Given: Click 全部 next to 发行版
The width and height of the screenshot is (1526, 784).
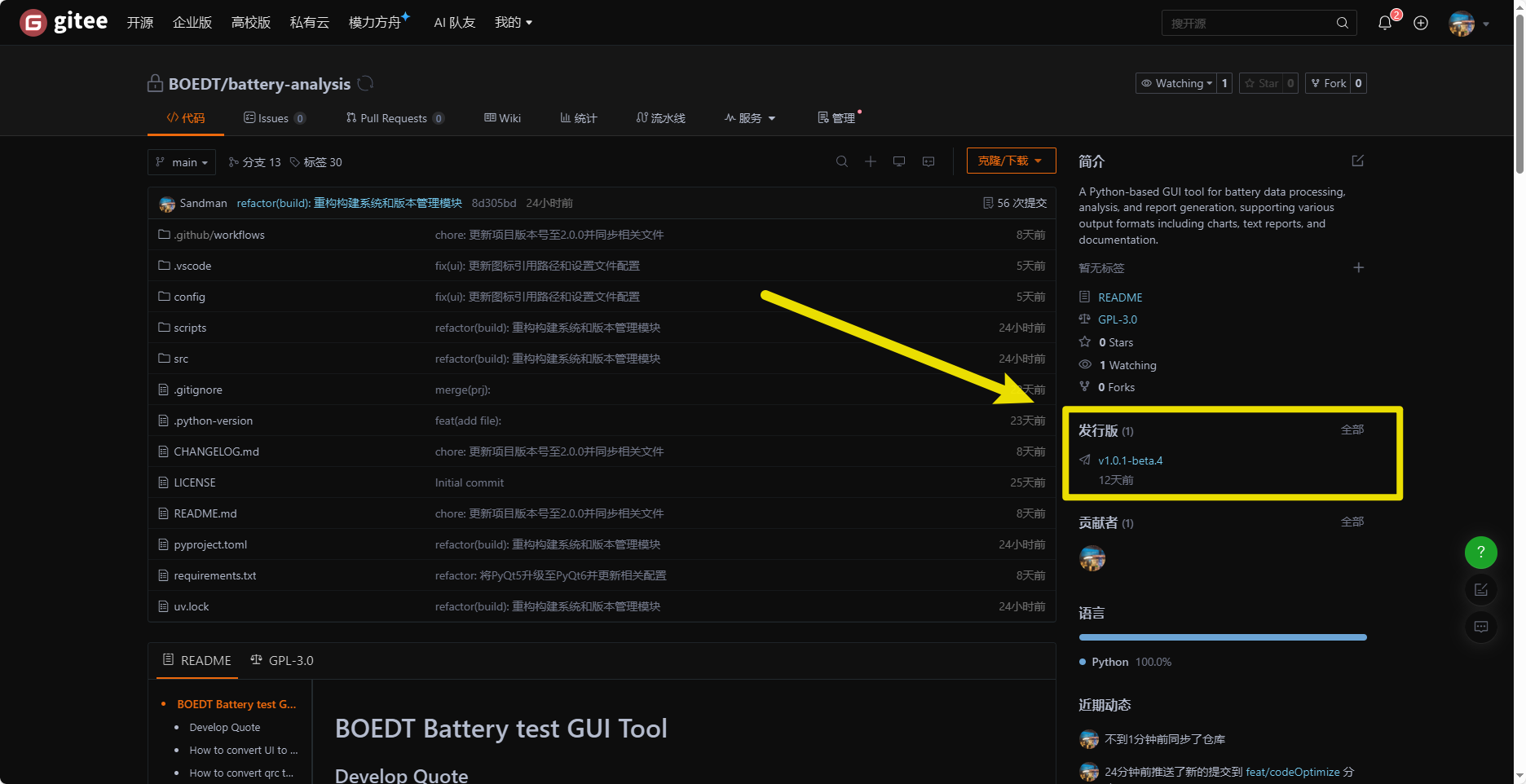Looking at the screenshot, I should [1352, 429].
